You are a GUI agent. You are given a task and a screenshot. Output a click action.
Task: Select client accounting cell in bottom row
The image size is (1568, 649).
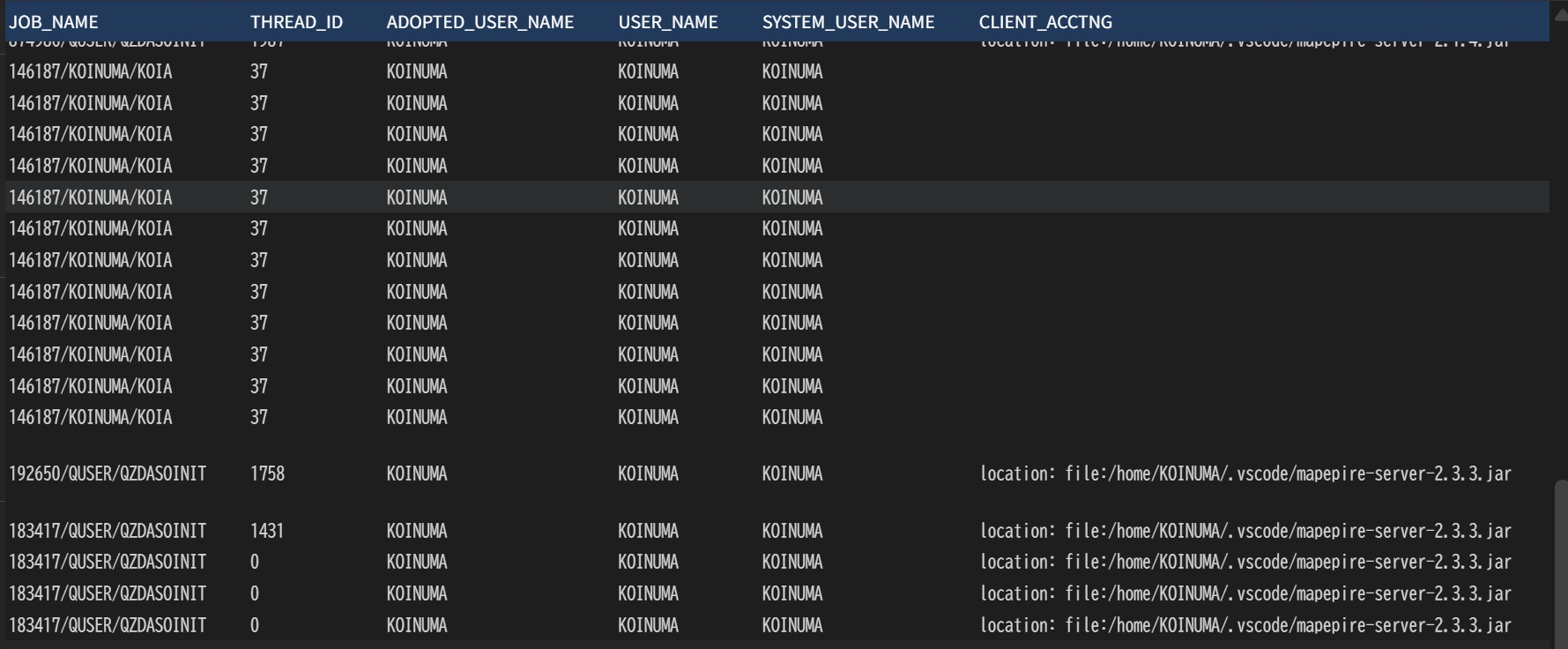pos(1245,625)
